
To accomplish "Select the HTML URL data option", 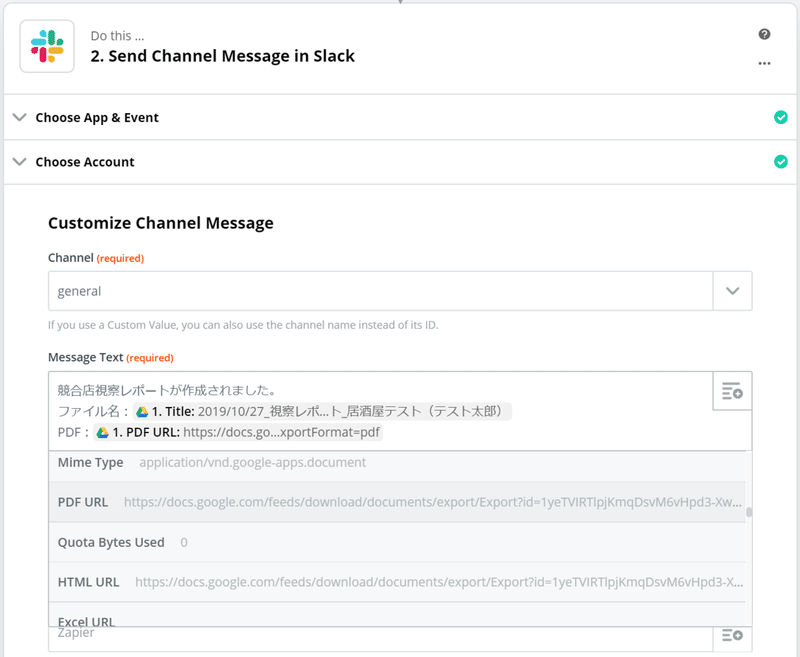I will pos(397,582).
